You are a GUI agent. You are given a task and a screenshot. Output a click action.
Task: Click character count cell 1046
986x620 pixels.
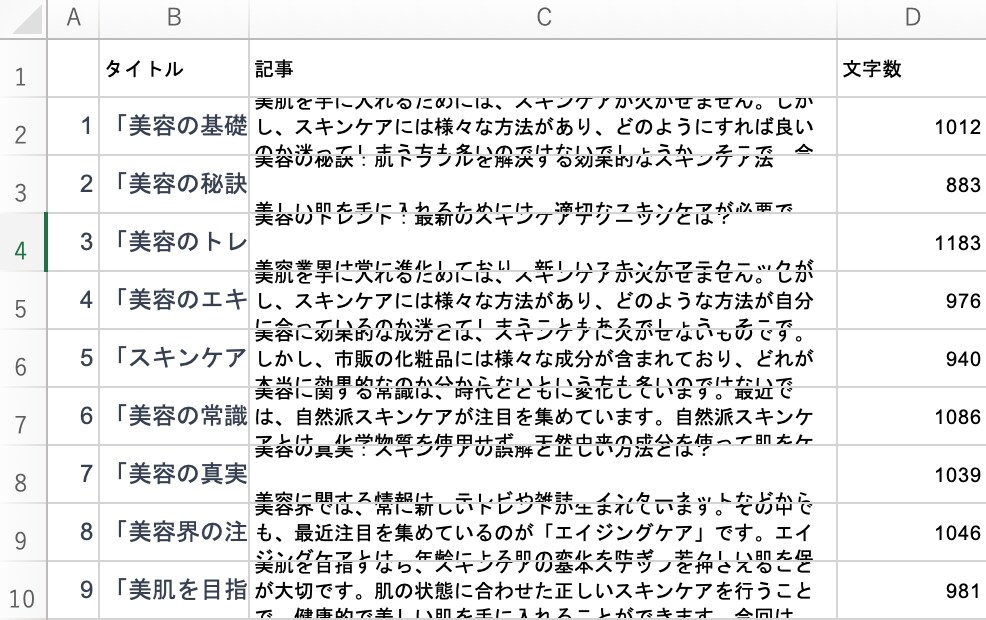click(912, 532)
